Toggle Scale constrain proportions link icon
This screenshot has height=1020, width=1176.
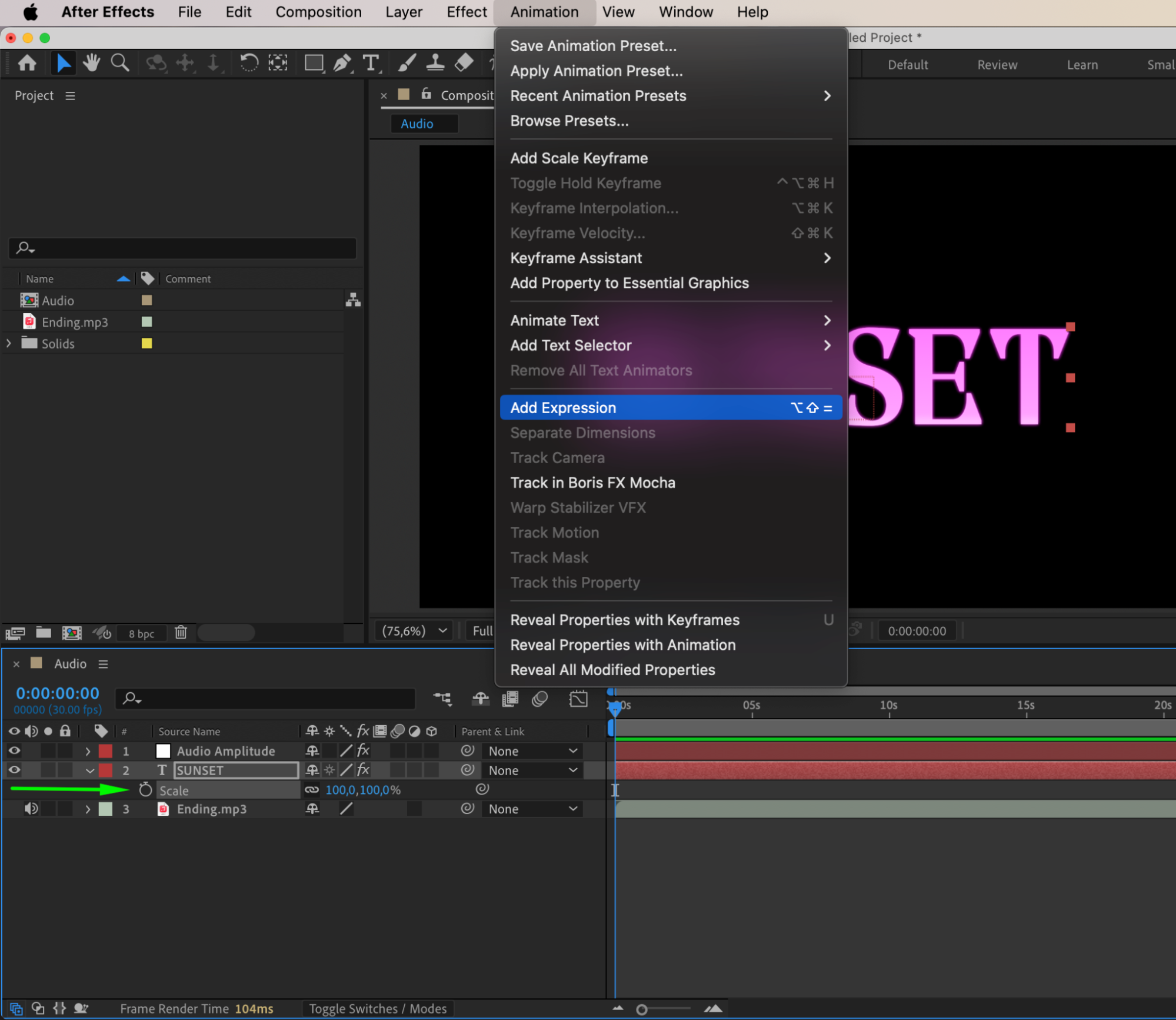311,790
